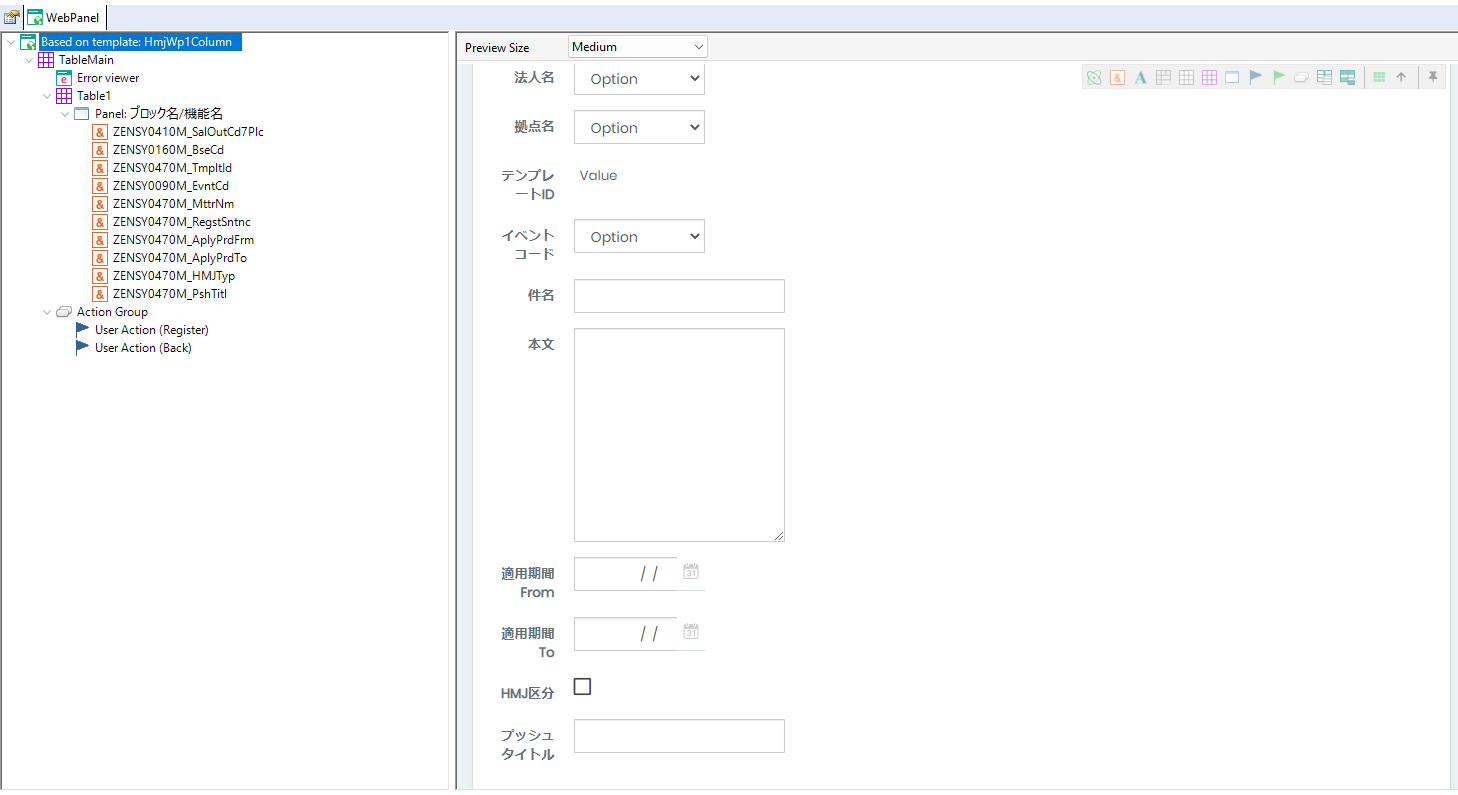Select ZENSY0470M_AplyPrdTo variable
Screen dimensions: 1458x795
coord(179,258)
